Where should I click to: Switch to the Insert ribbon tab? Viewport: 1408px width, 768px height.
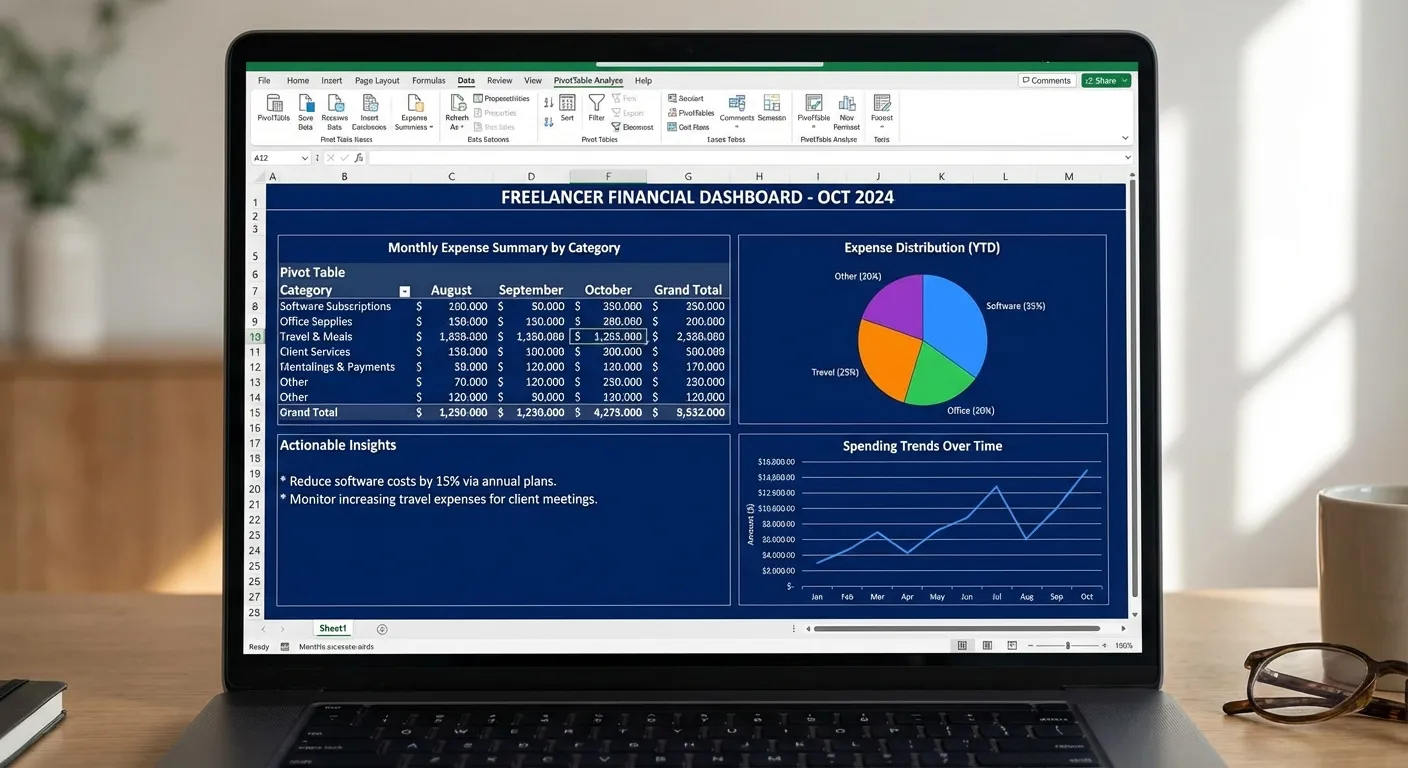click(x=332, y=81)
